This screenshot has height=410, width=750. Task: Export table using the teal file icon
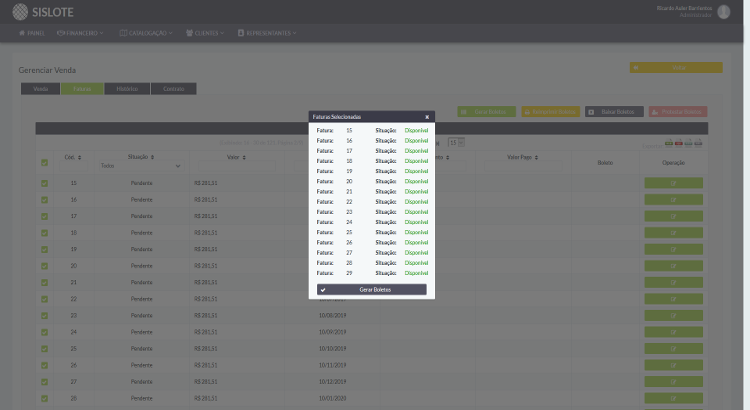click(688, 143)
